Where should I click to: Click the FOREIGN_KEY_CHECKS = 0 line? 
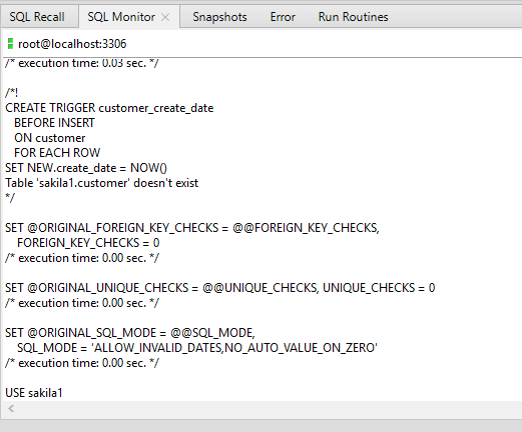point(88,243)
